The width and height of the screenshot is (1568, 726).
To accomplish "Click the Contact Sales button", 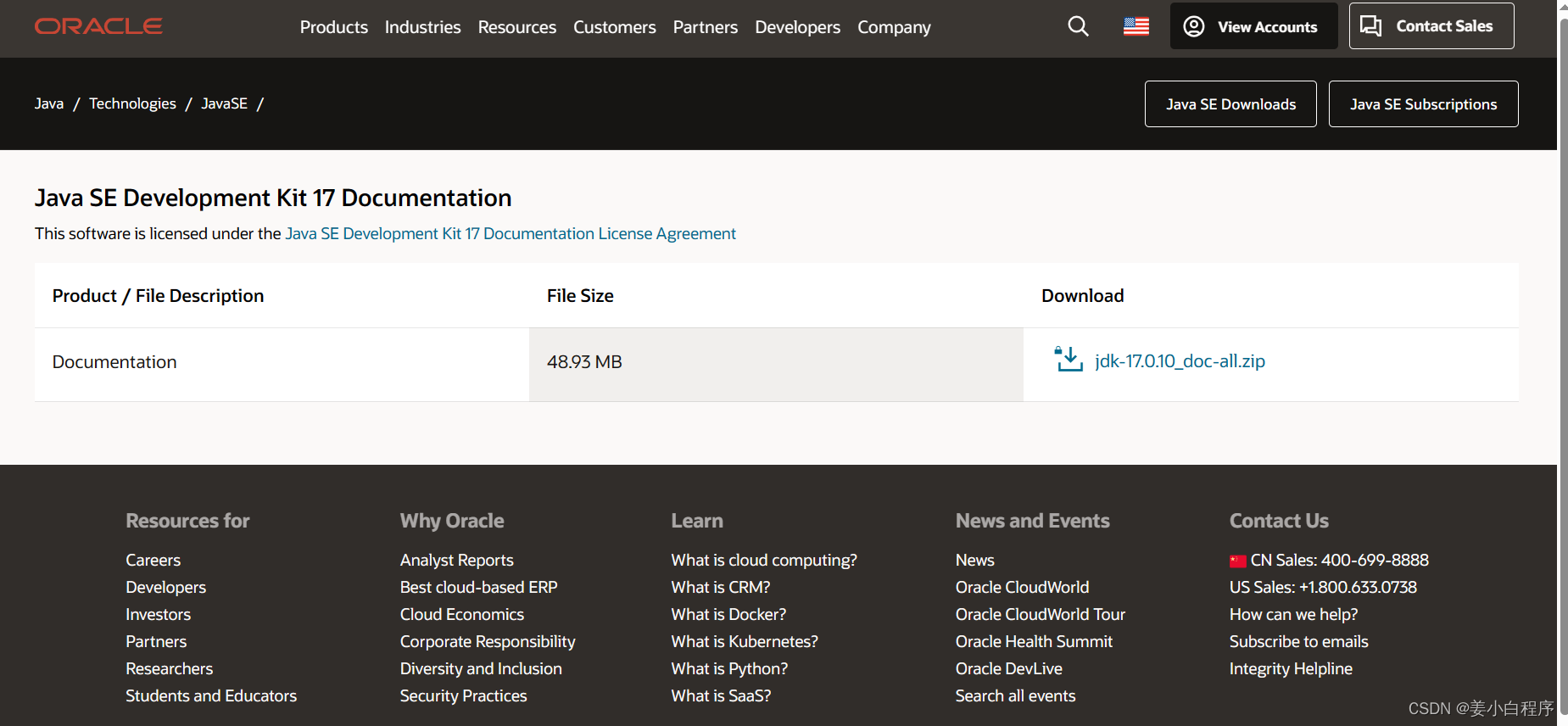I will [x=1431, y=26].
